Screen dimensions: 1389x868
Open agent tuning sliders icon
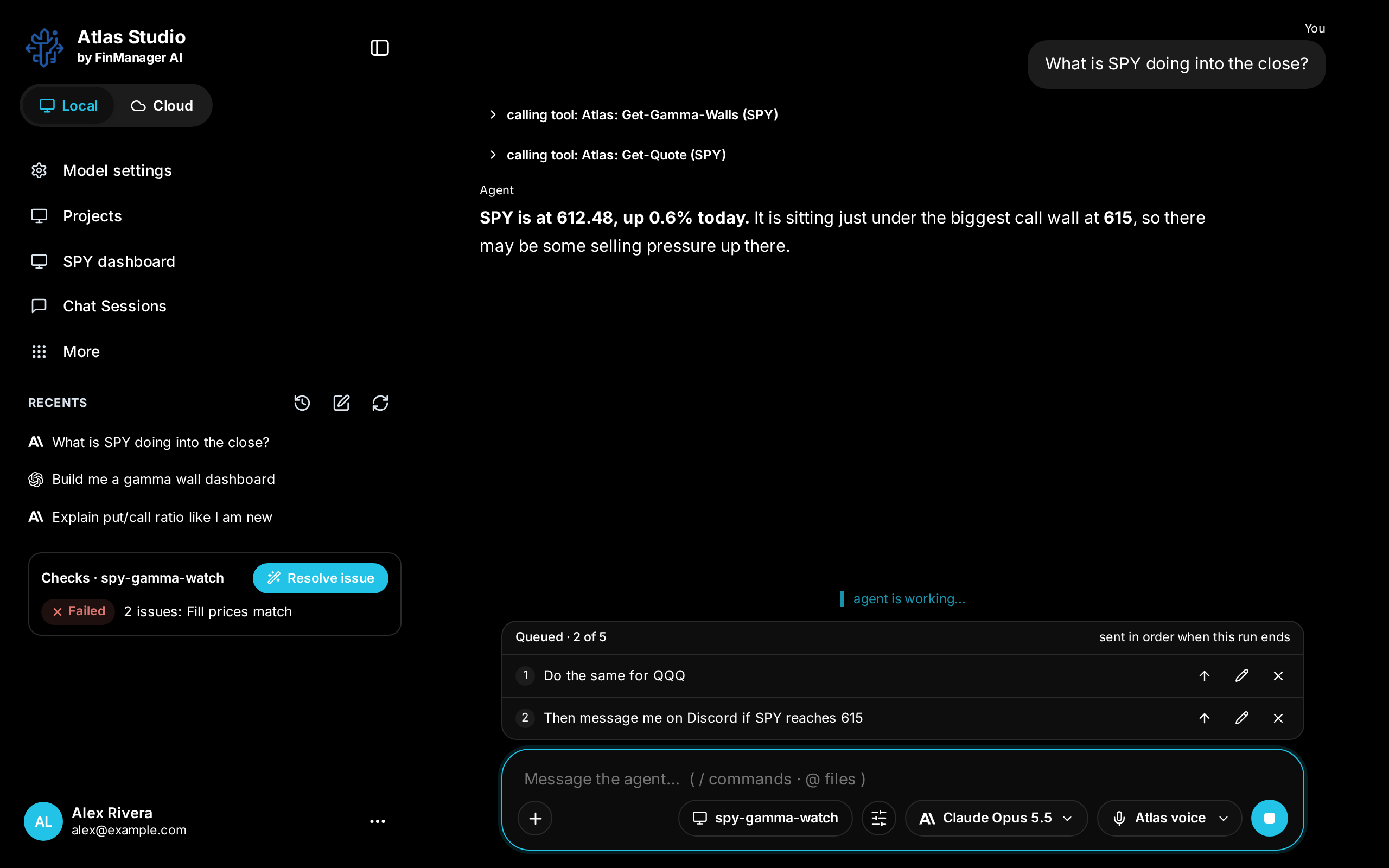tap(879, 818)
